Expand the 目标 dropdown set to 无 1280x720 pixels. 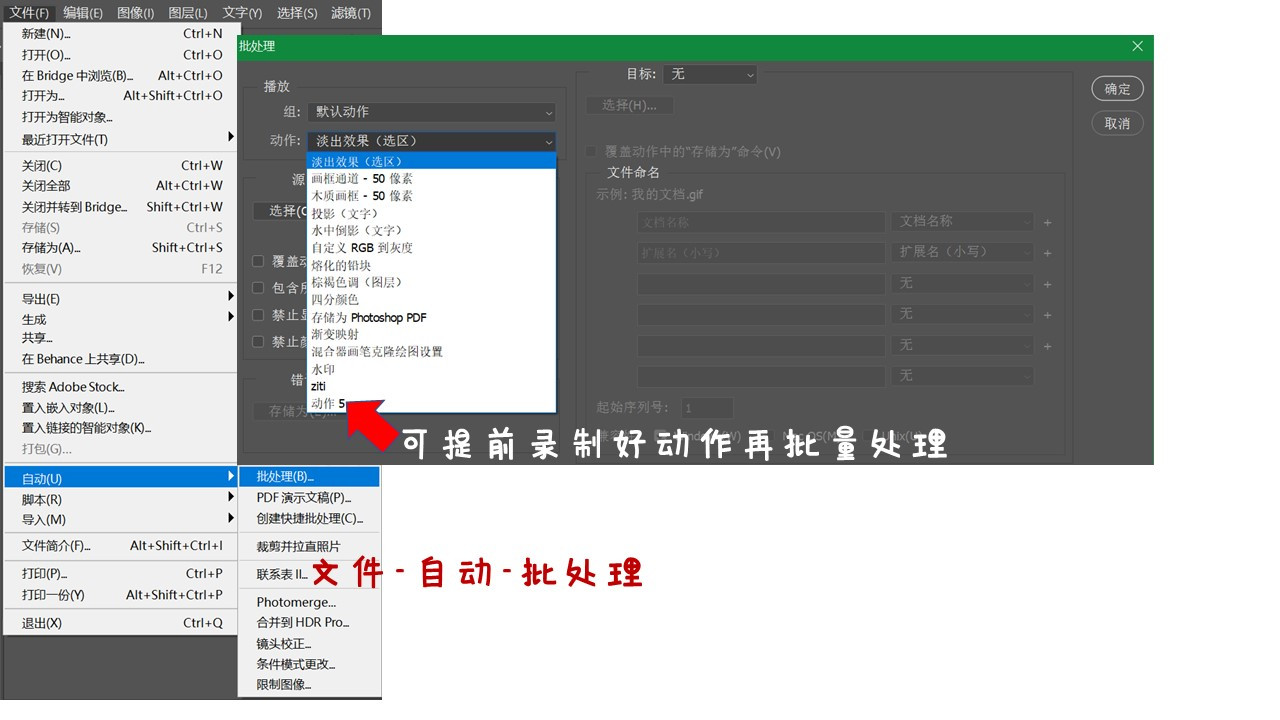click(x=710, y=74)
